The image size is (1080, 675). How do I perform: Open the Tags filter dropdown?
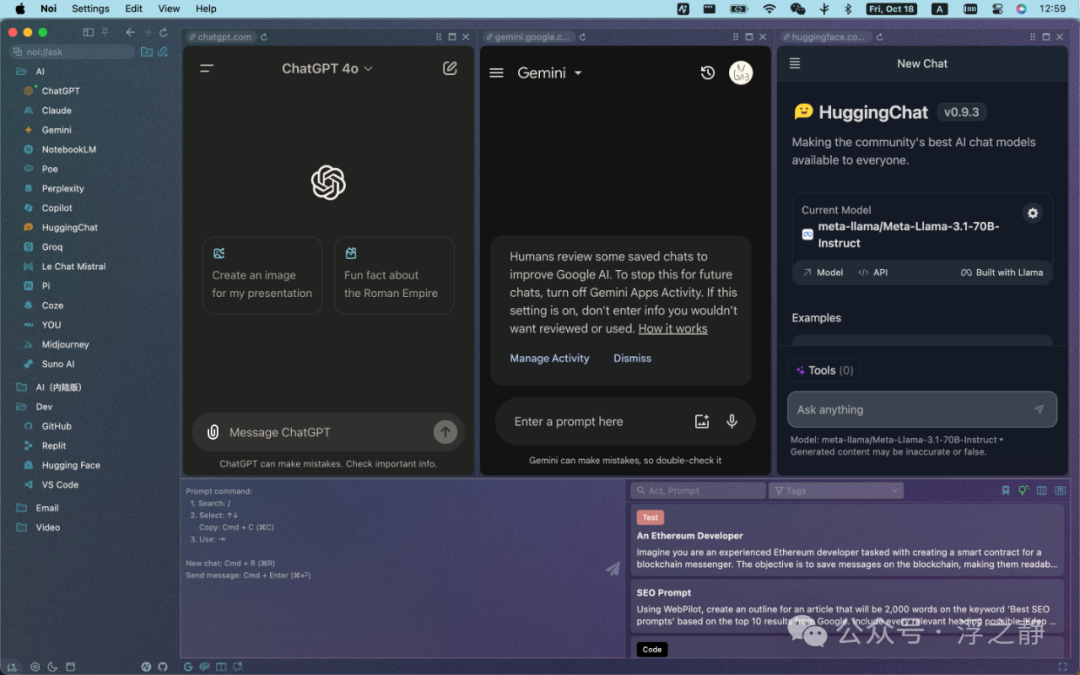(835, 490)
